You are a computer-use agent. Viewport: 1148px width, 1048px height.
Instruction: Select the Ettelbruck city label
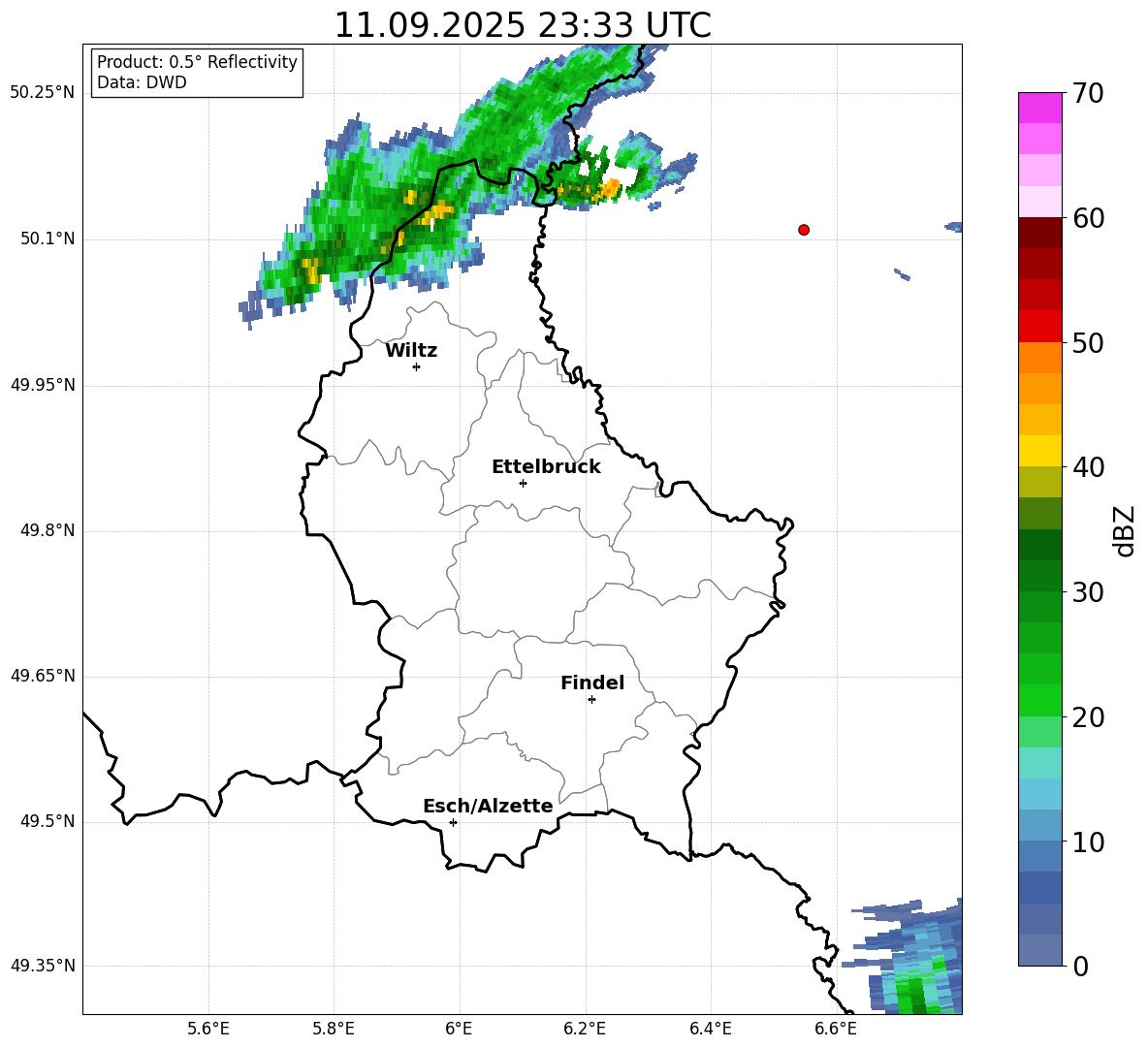pyautogui.click(x=546, y=467)
